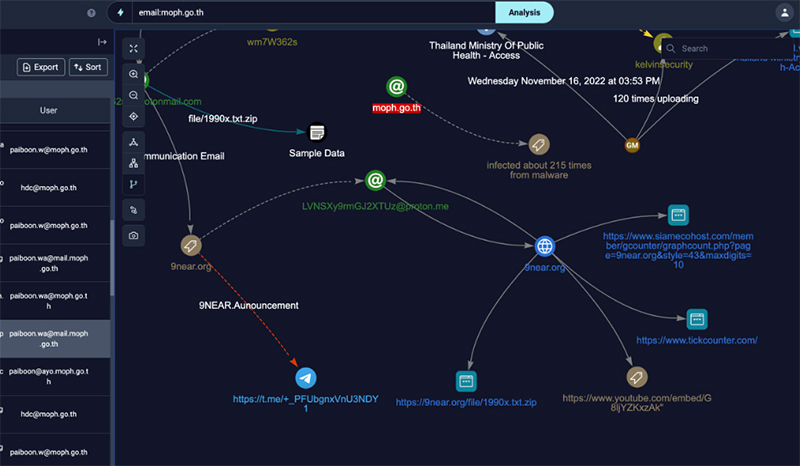Zoom in on the graph
Viewport: 800px width, 466px height.
pyautogui.click(x=134, y=74)
